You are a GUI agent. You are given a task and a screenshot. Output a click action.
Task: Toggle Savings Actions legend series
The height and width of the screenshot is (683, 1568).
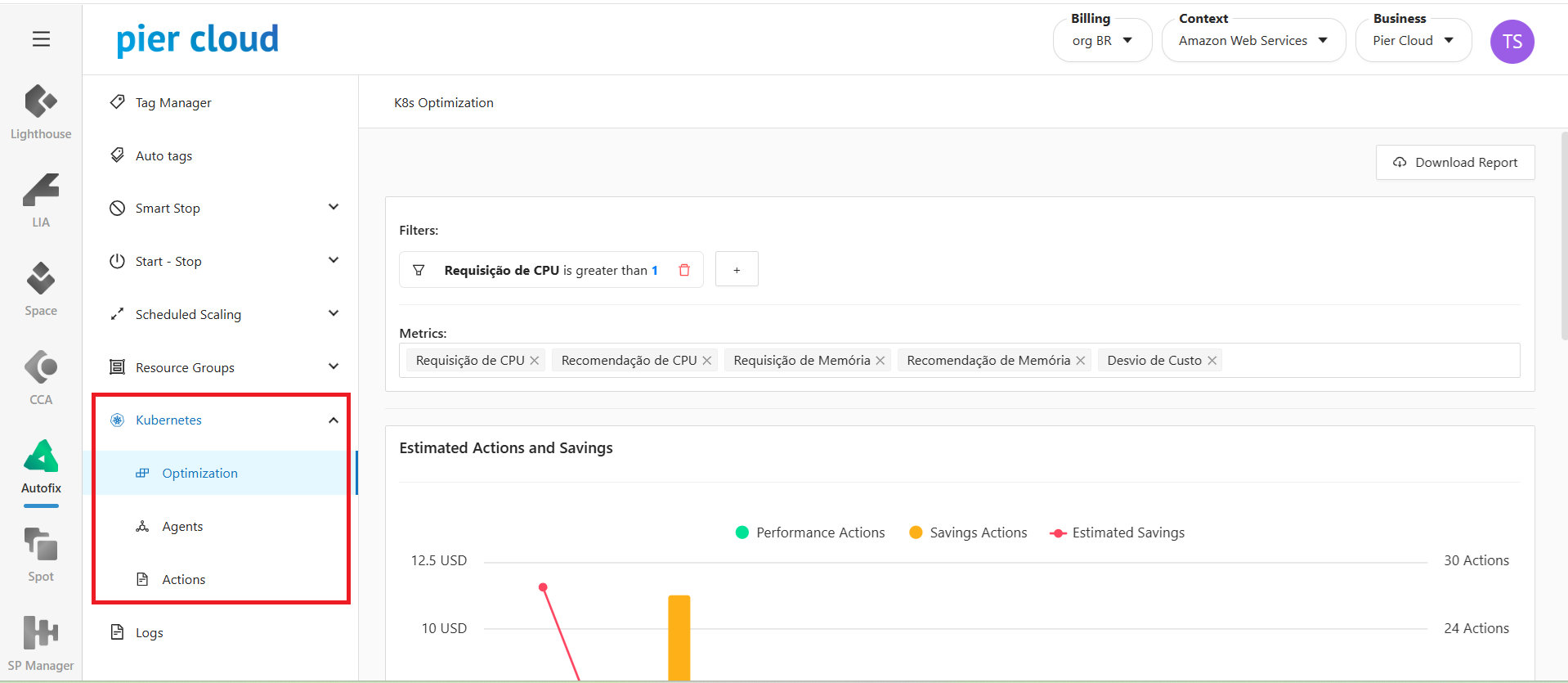[968, 532]
